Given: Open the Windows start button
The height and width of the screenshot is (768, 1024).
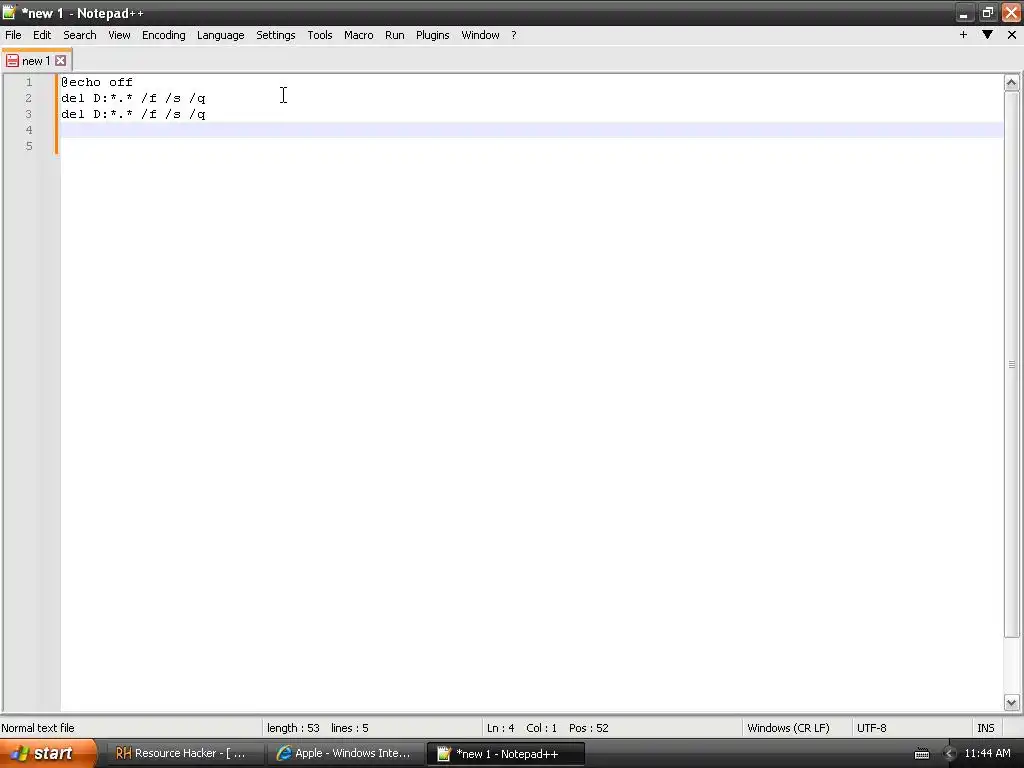Looking at the screenshot, I should pyautogui.click(x=48, y=753).
